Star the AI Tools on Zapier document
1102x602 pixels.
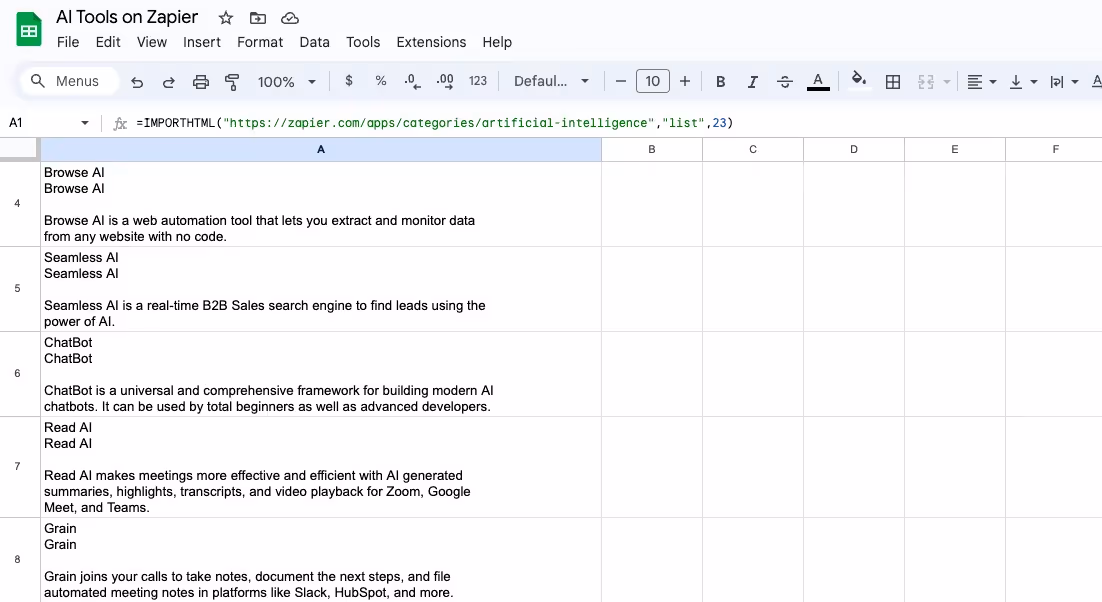click(x=226, y=18)
